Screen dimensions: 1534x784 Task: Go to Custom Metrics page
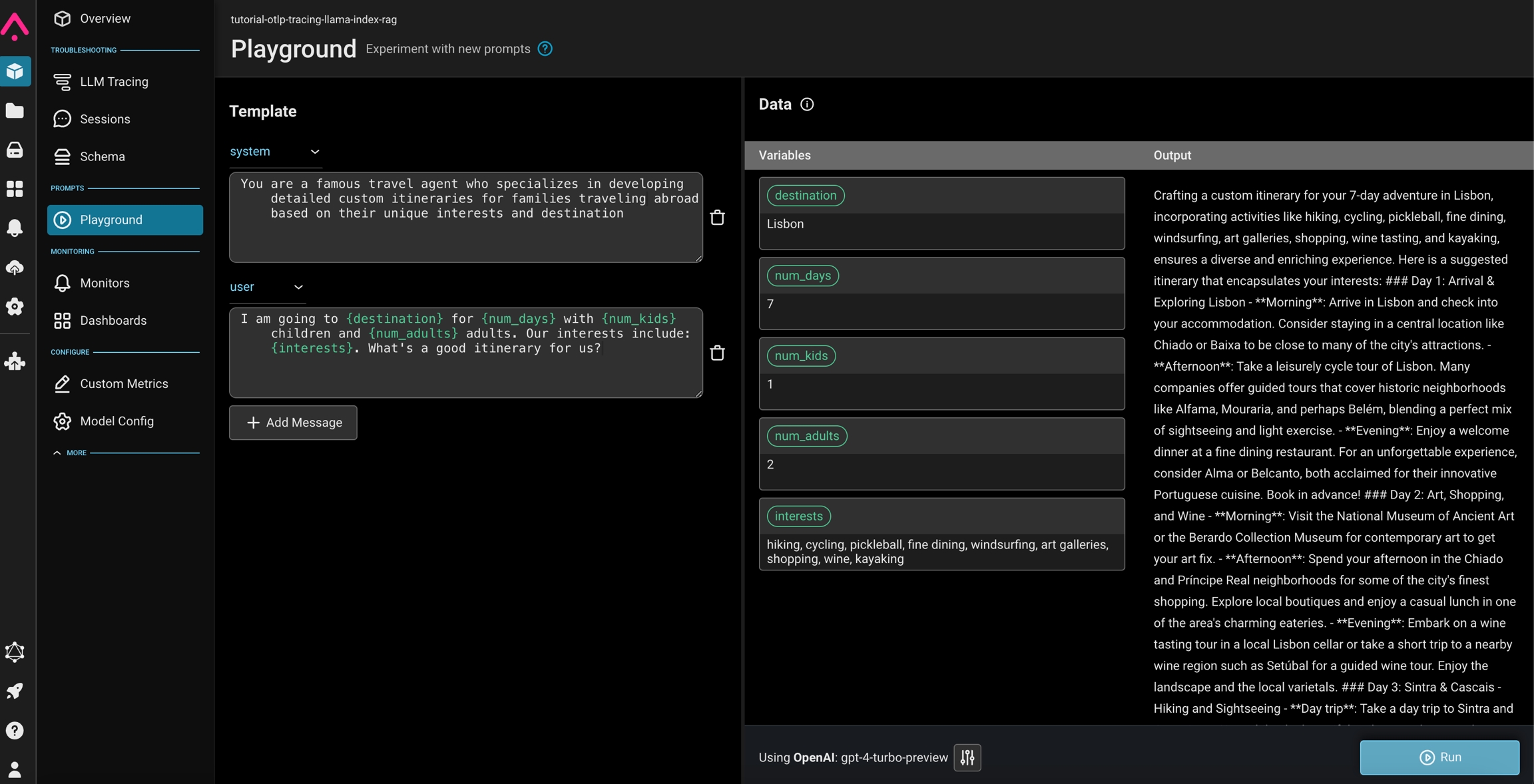(x=124, y=384)
